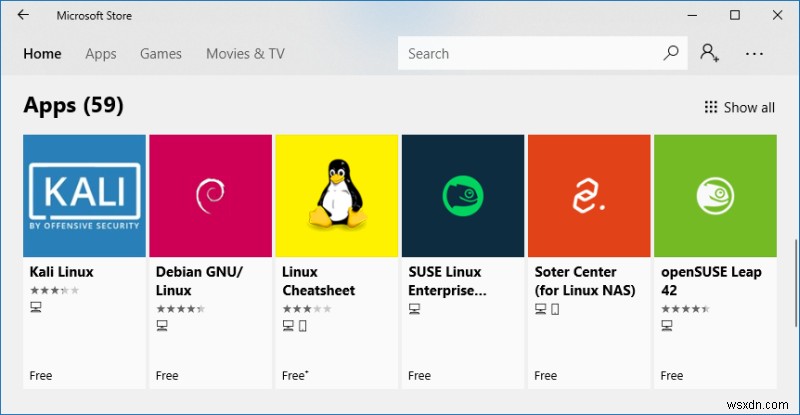
Task: Click Free price under SUSE Linux Enterprise
Action: (419, 376)
